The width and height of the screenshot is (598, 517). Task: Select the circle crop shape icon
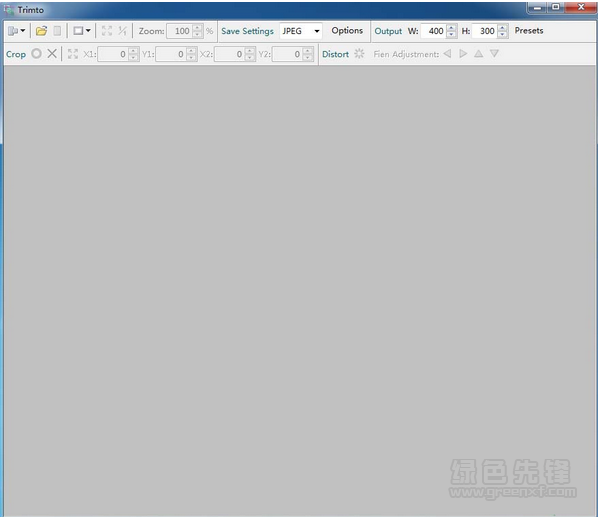pos(37,54)
